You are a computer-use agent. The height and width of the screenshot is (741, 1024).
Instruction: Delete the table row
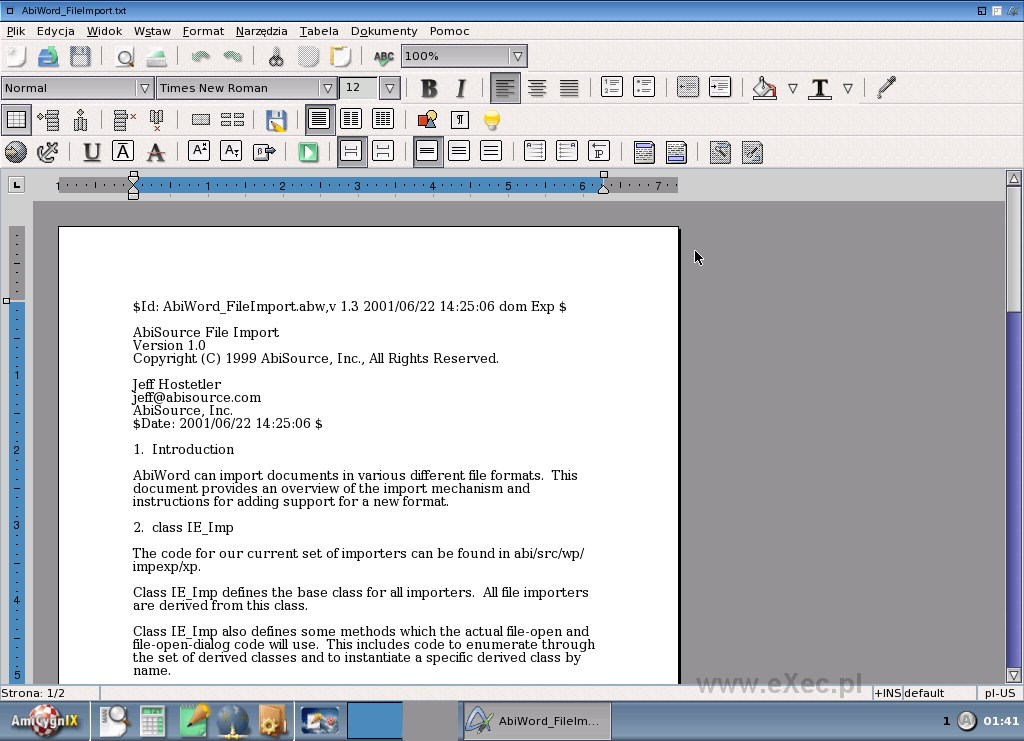tap(124, 119)
